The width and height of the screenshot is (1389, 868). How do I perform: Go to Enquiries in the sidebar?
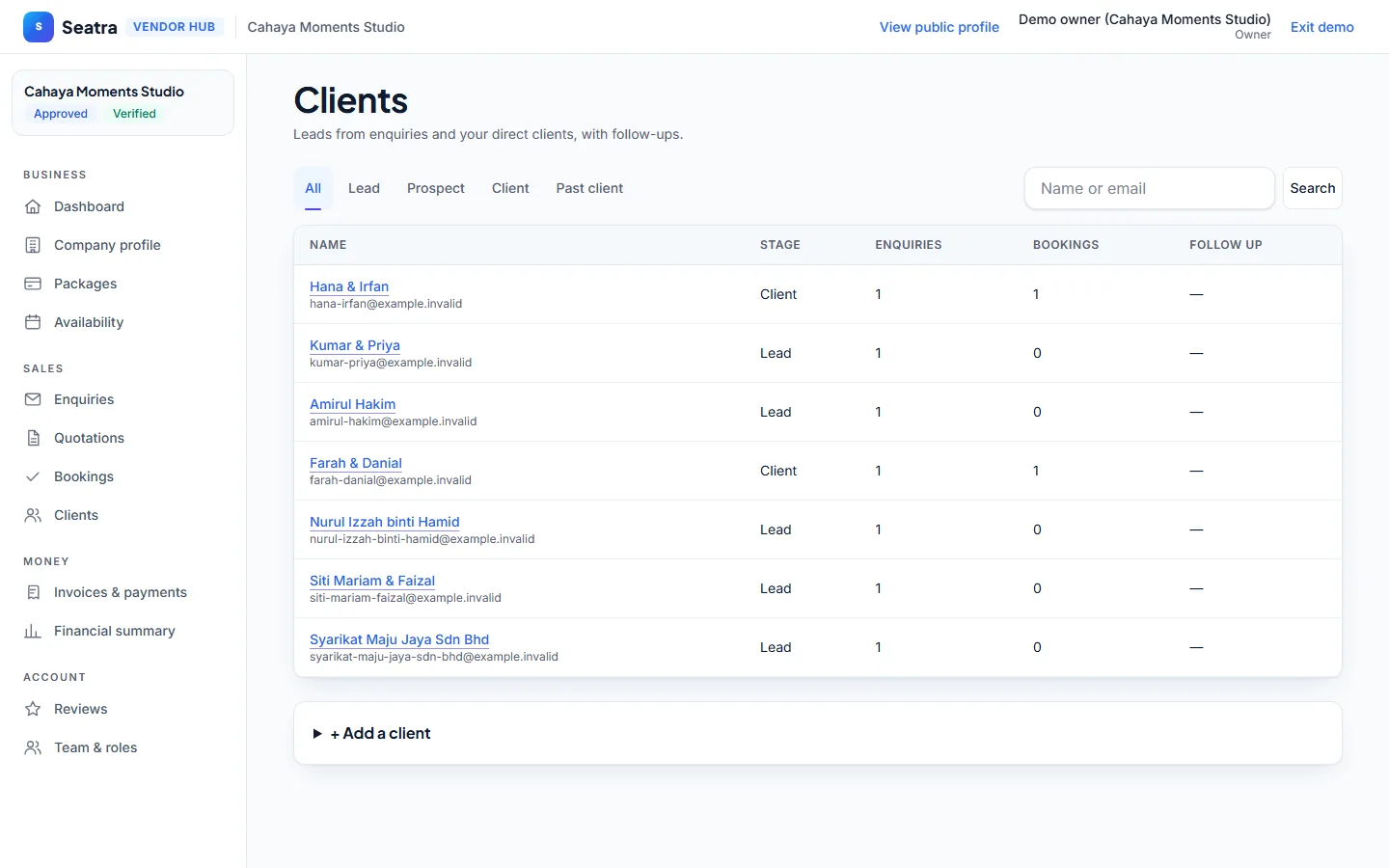(x=123, y=399)
